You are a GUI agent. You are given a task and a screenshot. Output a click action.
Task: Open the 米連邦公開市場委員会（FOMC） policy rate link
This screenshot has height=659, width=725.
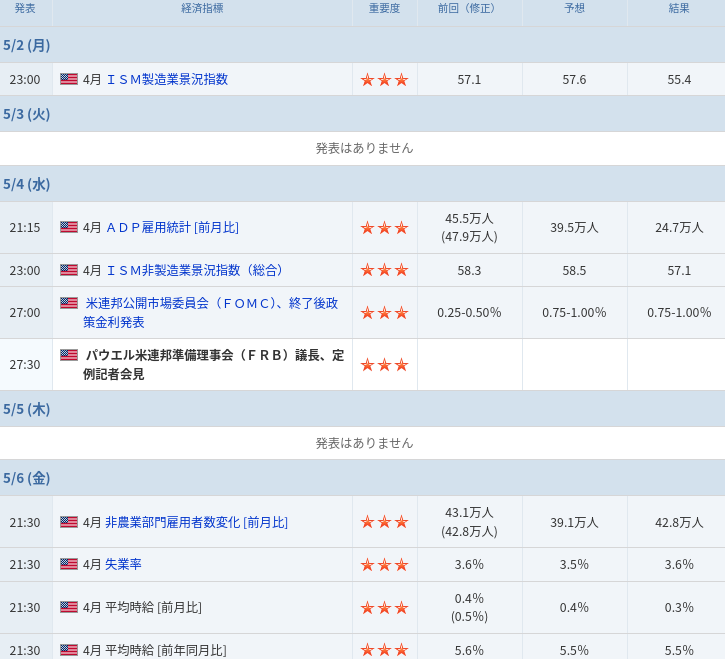[211, 313]
